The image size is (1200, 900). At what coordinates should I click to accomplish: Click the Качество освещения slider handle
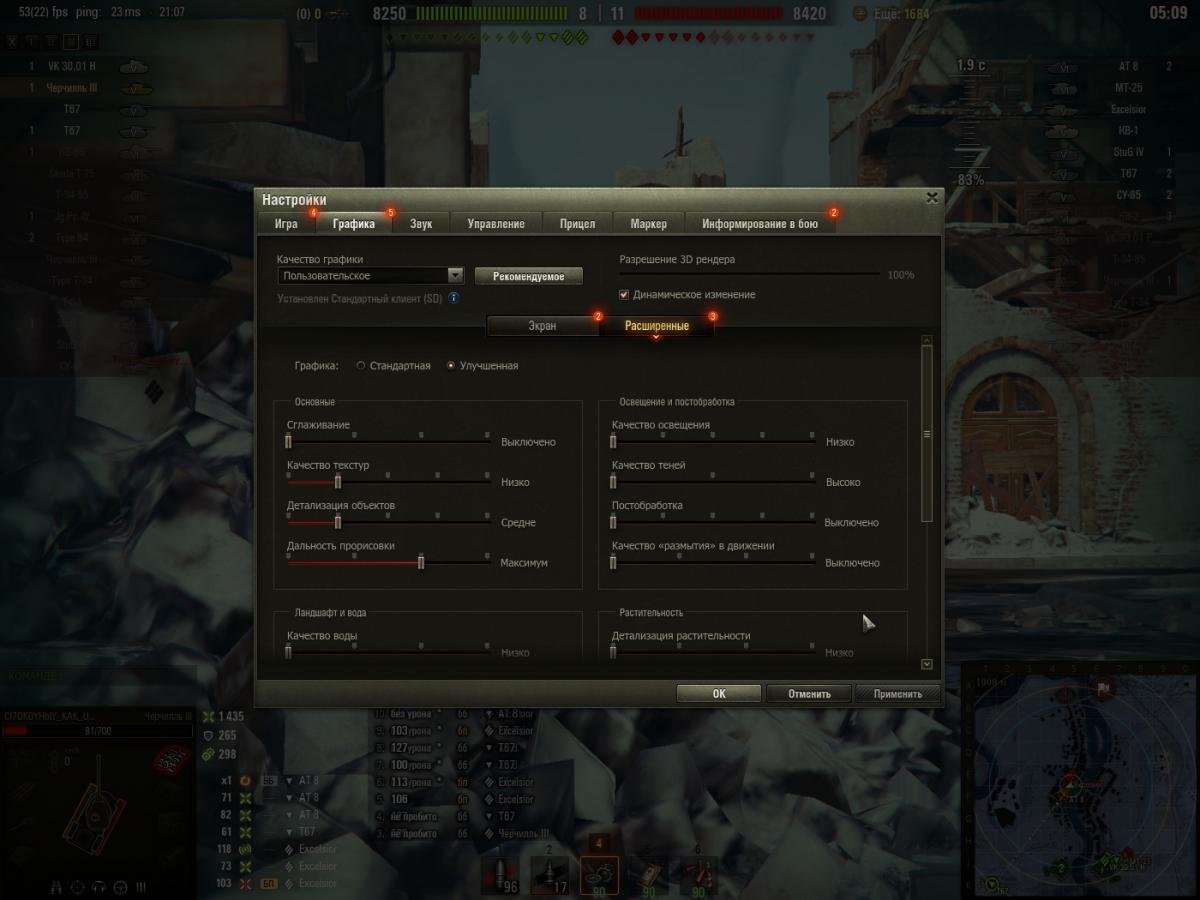pyautogui.click(x=613, y=441)
